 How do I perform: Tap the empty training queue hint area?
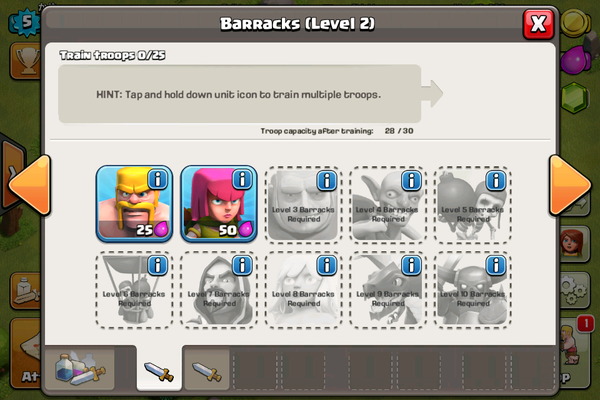pyautogui.click(x=240, y=94)
